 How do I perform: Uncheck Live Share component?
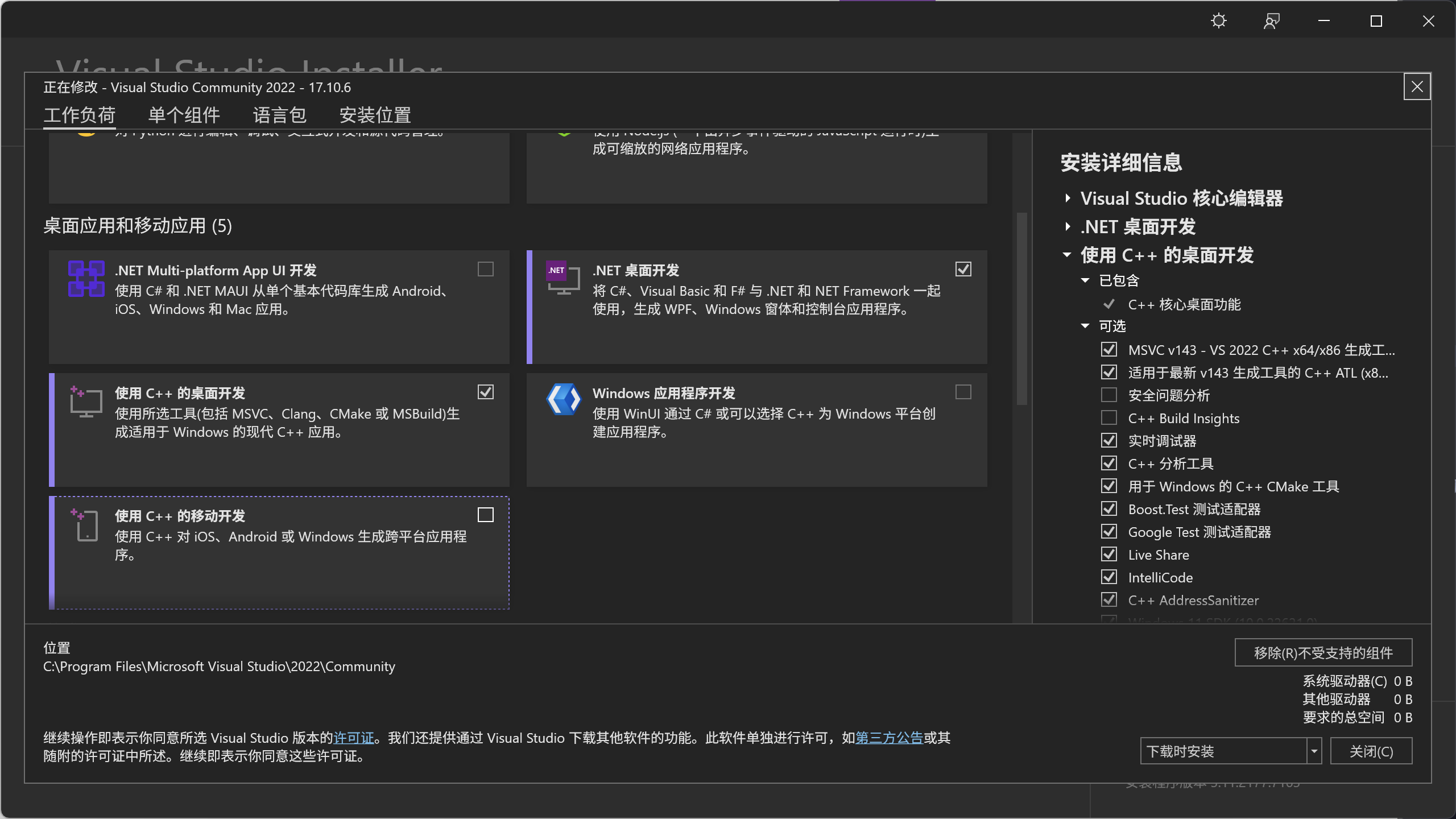click(x=1109, y=554)
